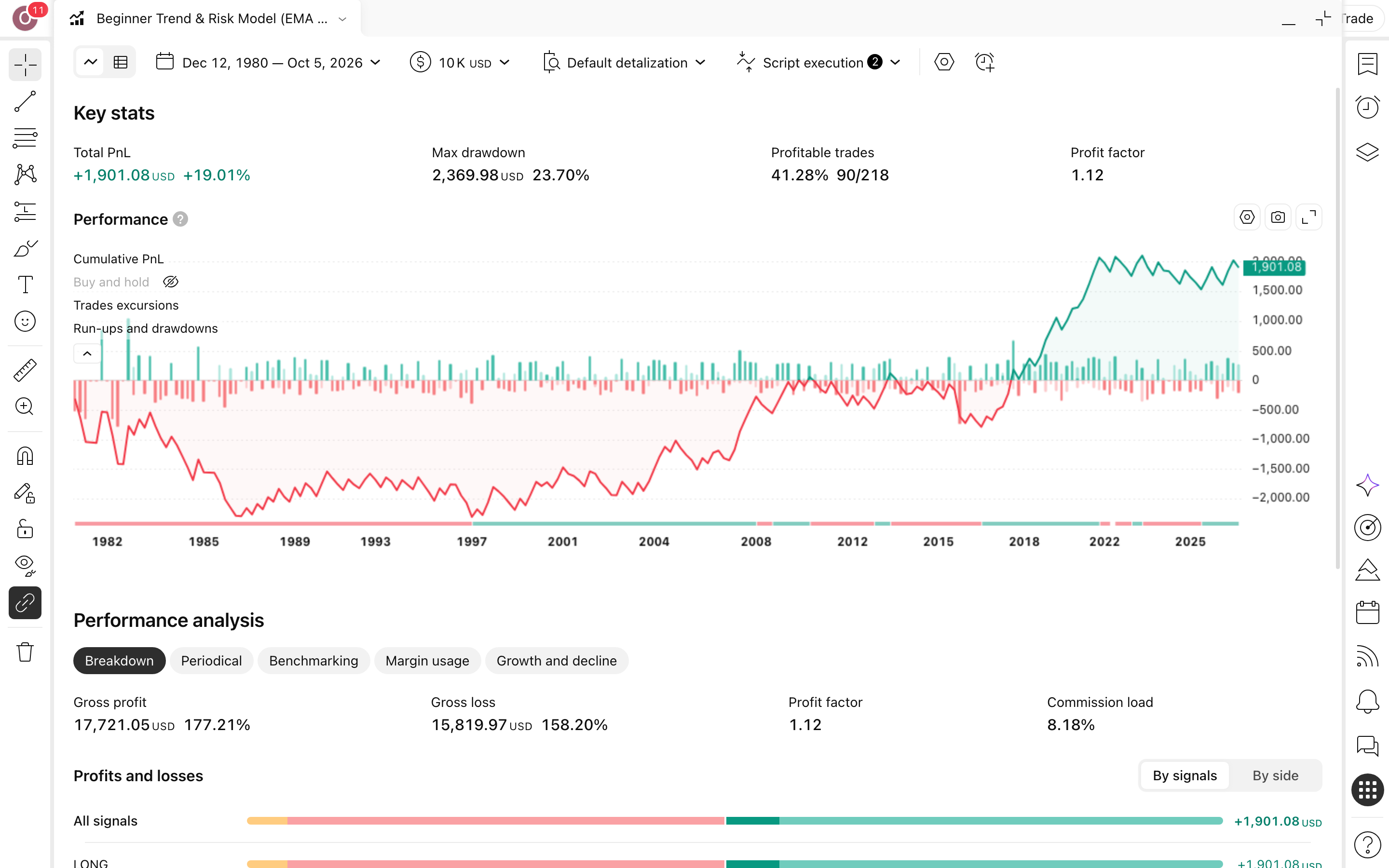This screenshot has height=868, width=1389.
Task: Switch to the chart overview view
Action: click(90, 62)
